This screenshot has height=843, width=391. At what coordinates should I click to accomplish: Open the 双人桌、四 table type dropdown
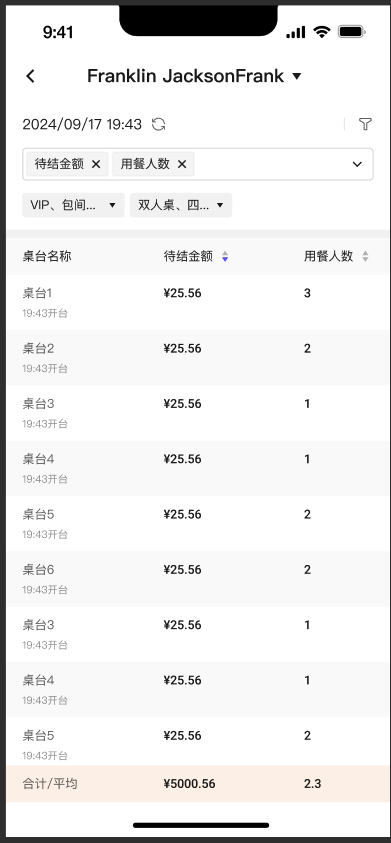[x=181, y=205]
